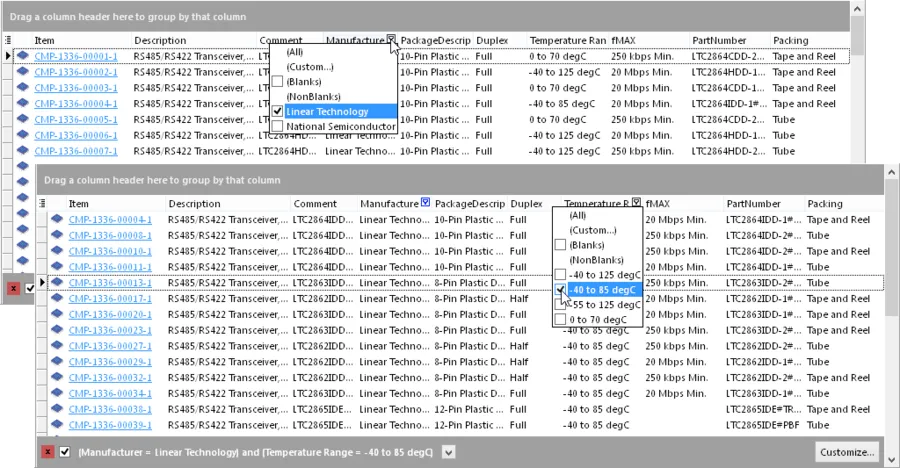The width and height of the screenshot is (900, 468).
Task: Click component icon beside CMP-1336-00006-1
Action: coord(22,134)
